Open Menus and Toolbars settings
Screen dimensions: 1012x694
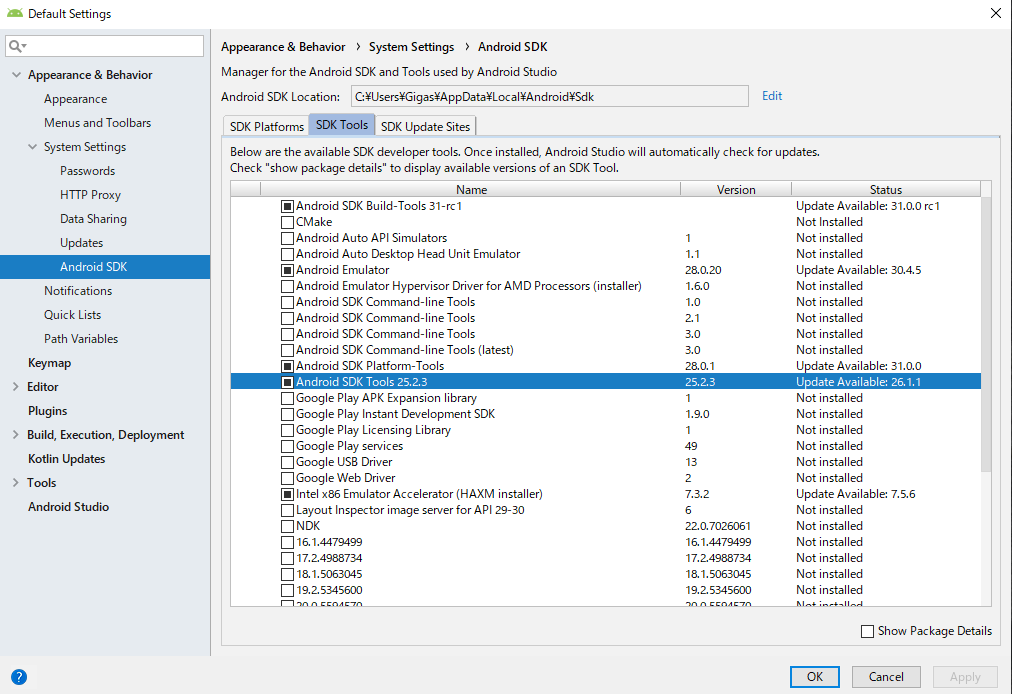97,123
